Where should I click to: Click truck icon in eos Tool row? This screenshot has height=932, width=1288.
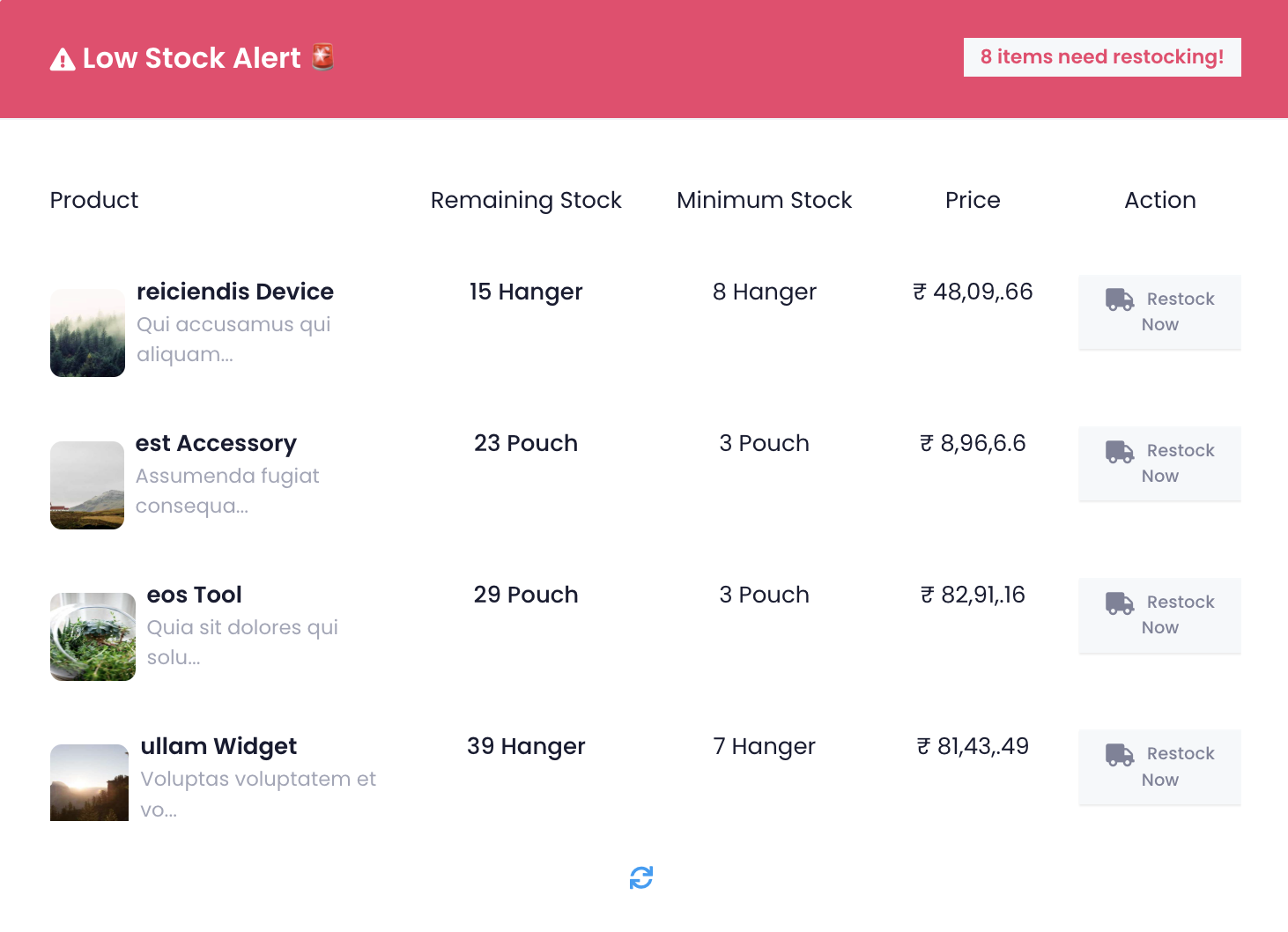coord(1120,603)
